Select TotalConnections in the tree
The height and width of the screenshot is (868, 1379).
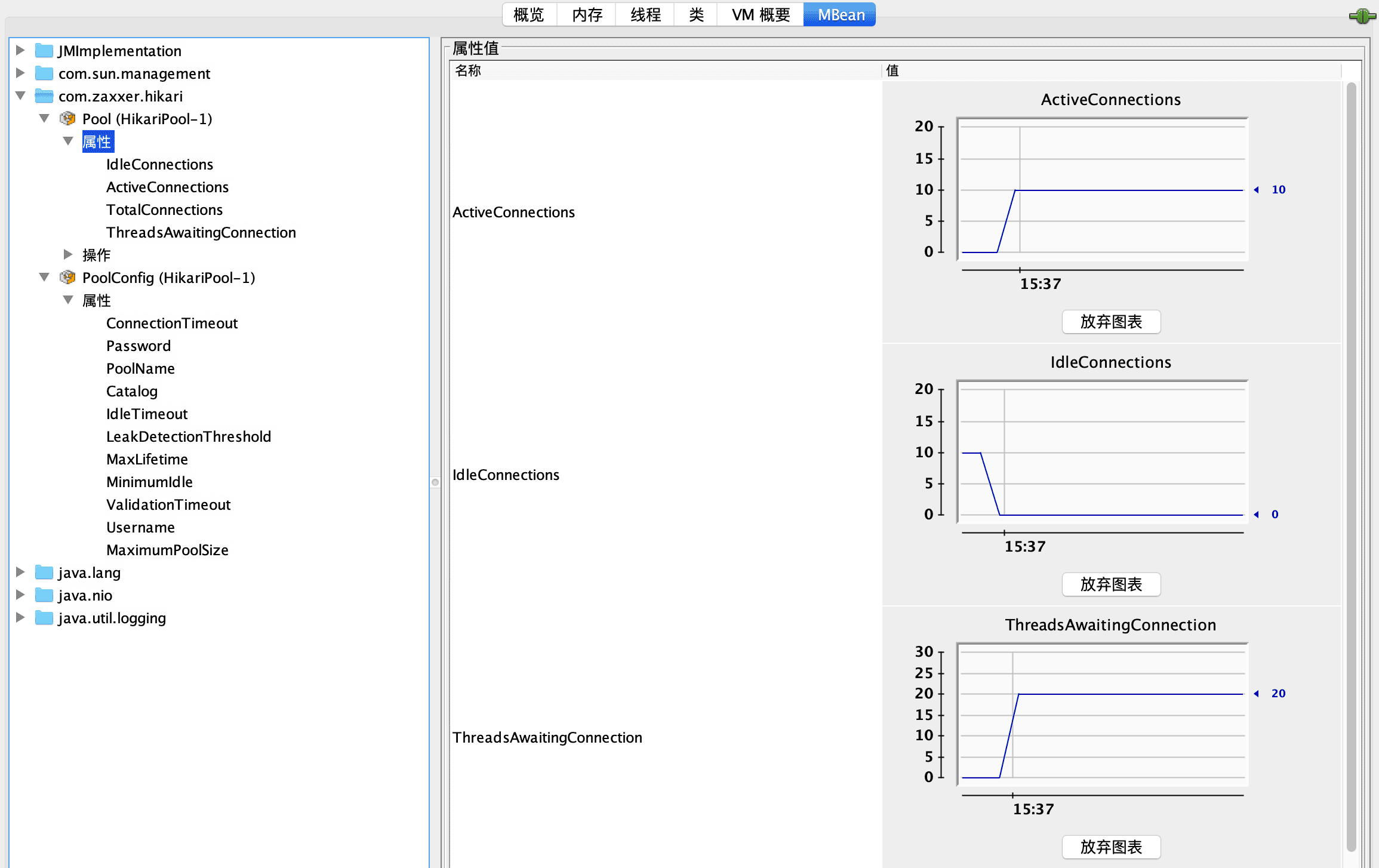click(x=164, y=210)
